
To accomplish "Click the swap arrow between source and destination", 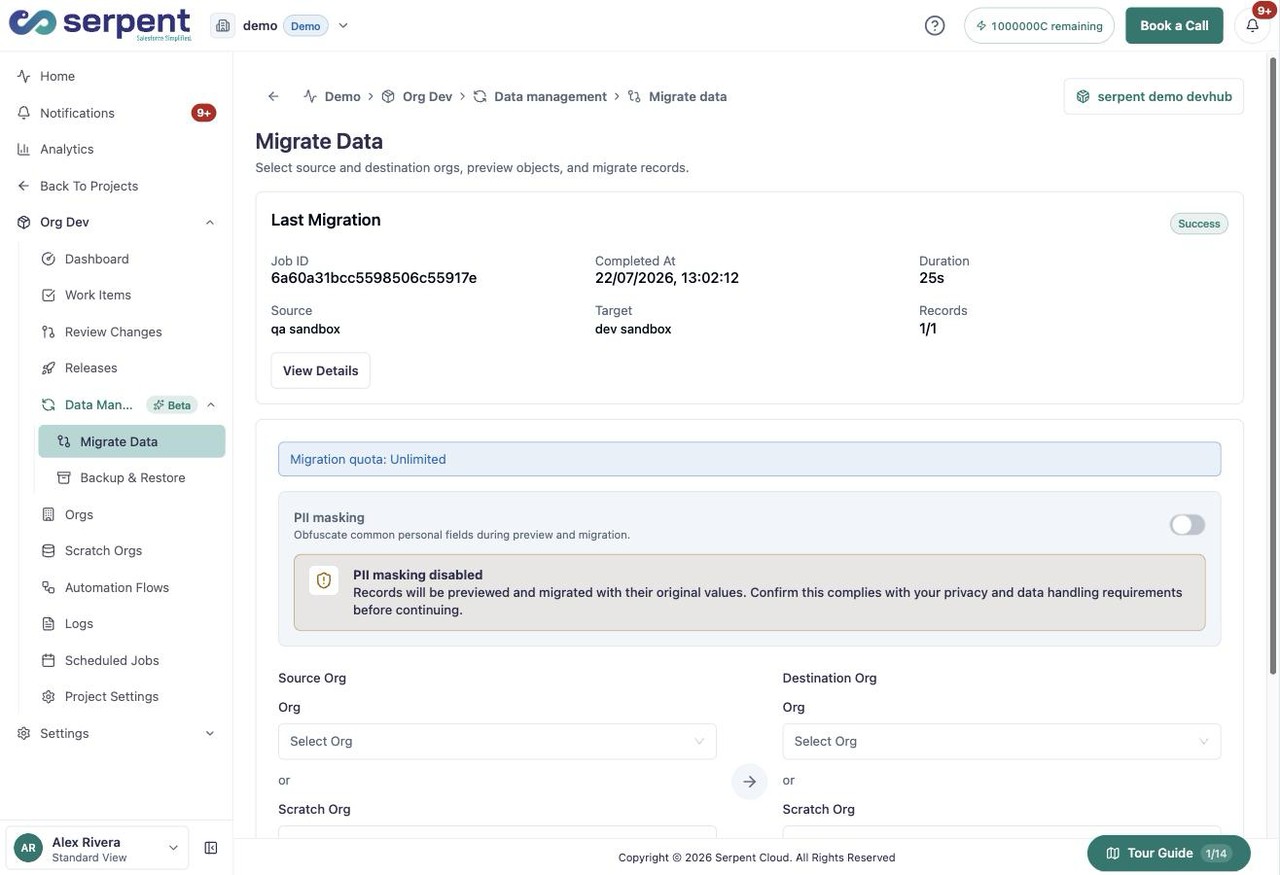I will 749,782.
